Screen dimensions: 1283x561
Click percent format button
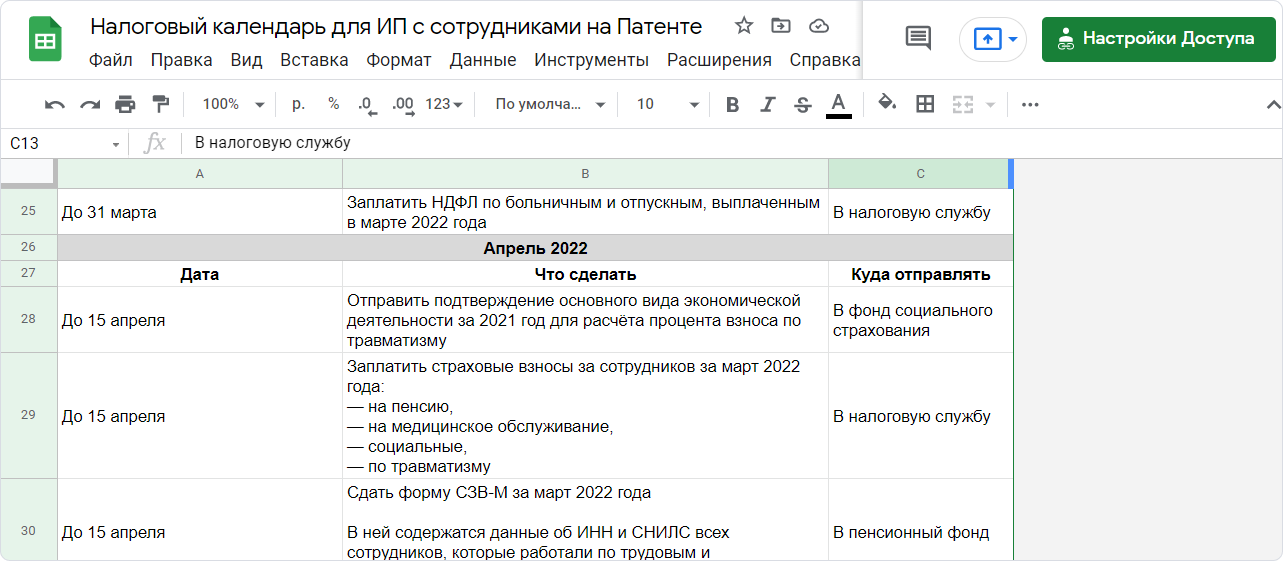click(x=333, y=104)
